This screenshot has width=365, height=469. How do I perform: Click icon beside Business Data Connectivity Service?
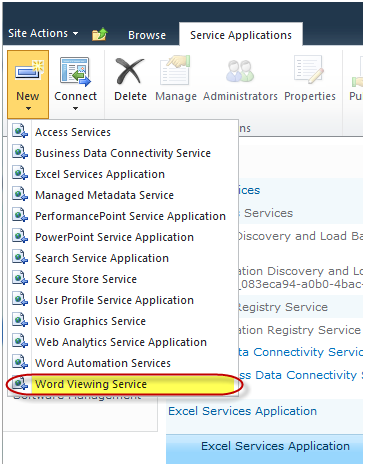[20, 152]
